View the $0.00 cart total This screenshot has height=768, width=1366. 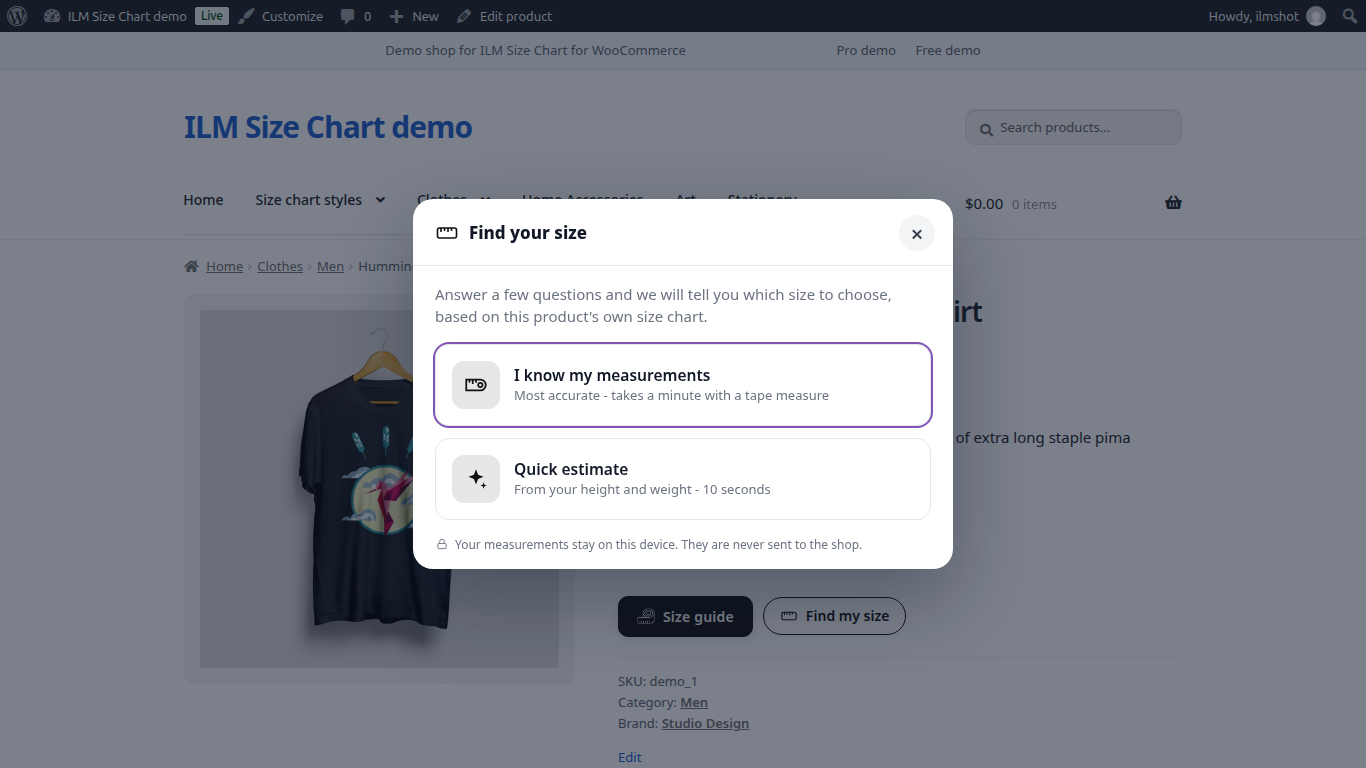tap(984, 204)
